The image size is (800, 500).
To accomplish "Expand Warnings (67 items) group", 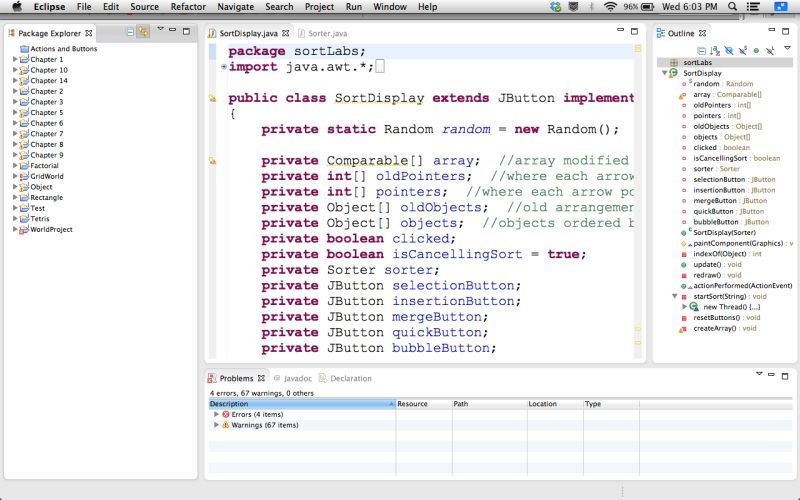I will pos(216,425).
